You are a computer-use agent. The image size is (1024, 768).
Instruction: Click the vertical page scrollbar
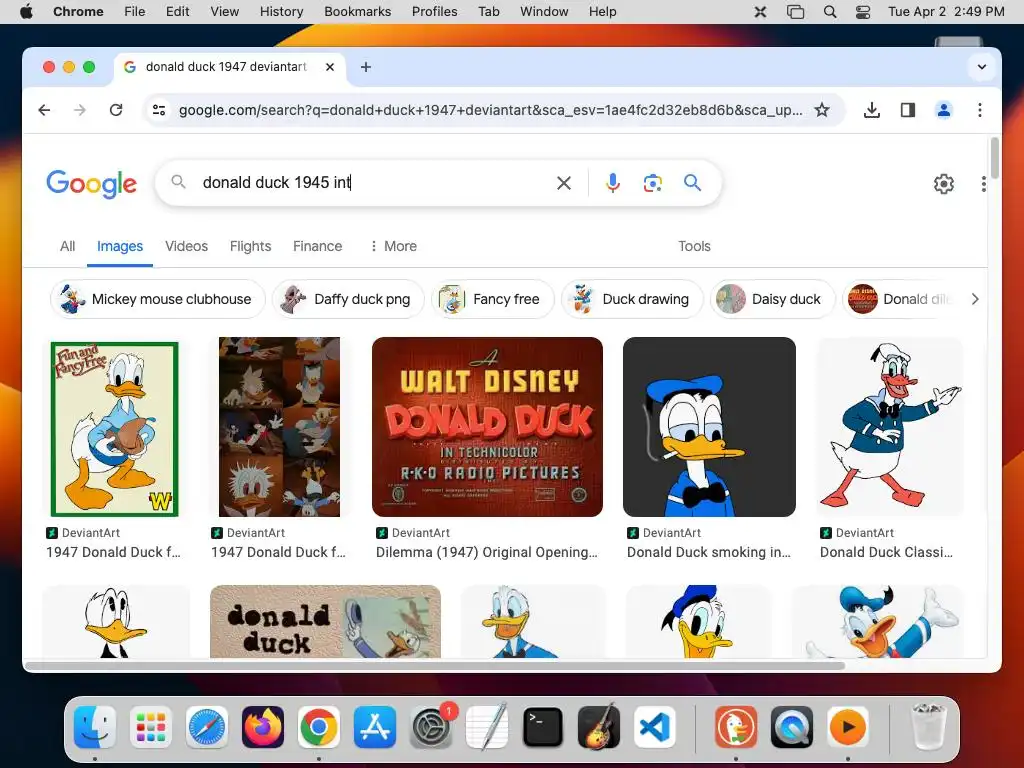click(995, 158)
